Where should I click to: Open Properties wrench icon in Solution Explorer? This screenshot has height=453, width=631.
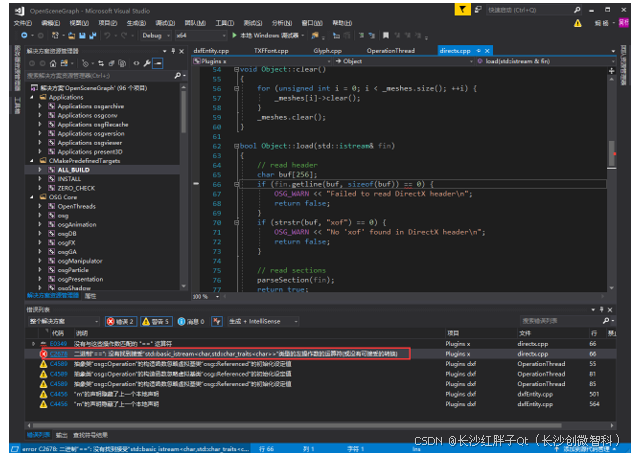[148, 63]
